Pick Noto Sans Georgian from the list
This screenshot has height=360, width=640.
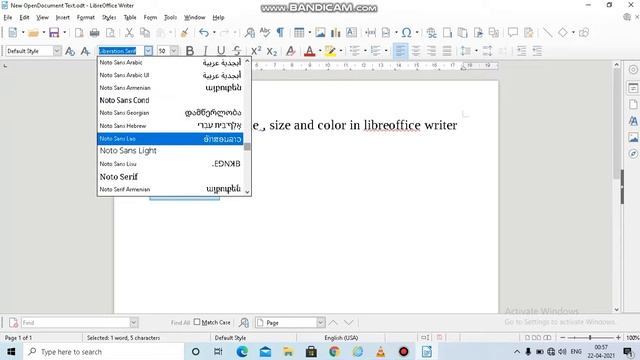[170, 113]
